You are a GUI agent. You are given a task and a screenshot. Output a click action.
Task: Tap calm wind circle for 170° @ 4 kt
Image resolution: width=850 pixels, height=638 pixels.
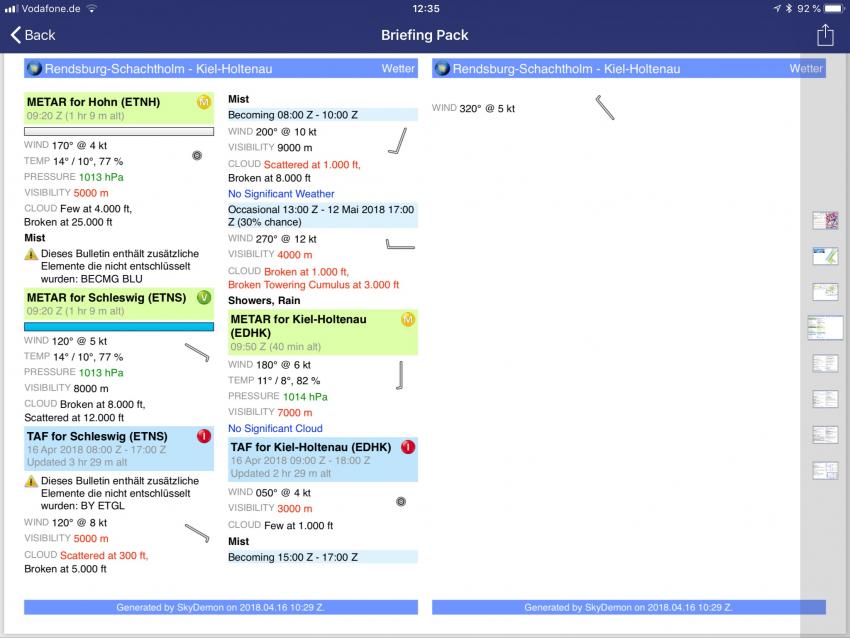[197, 156]
